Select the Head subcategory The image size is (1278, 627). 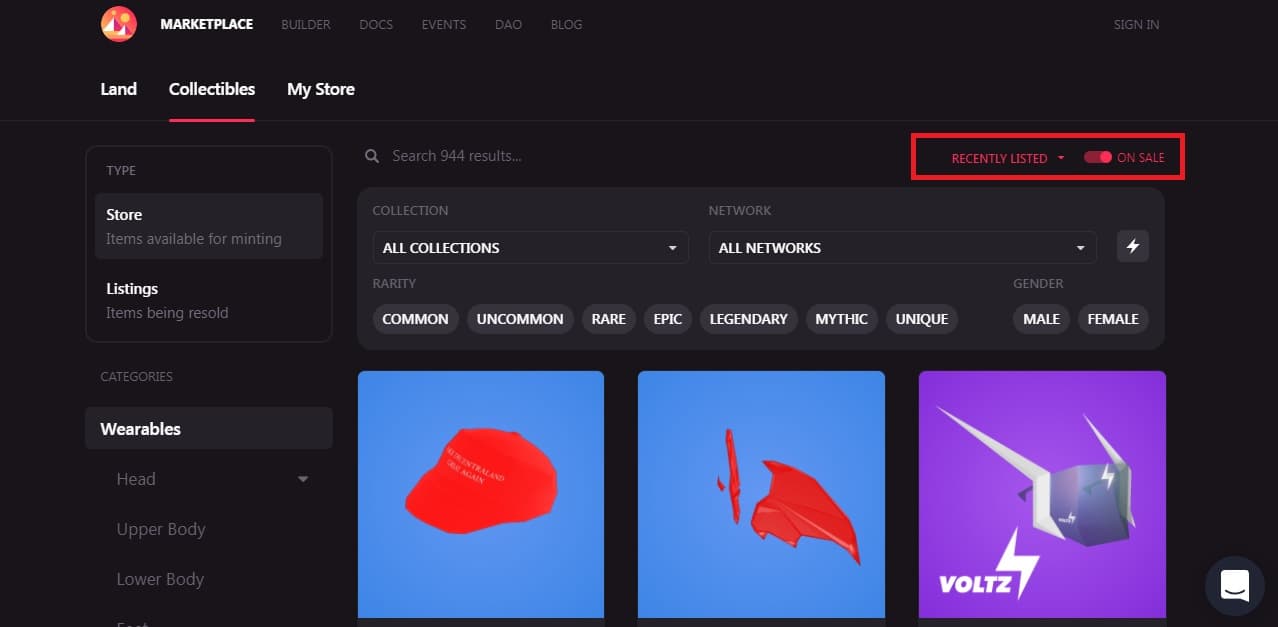click(136, 479)
